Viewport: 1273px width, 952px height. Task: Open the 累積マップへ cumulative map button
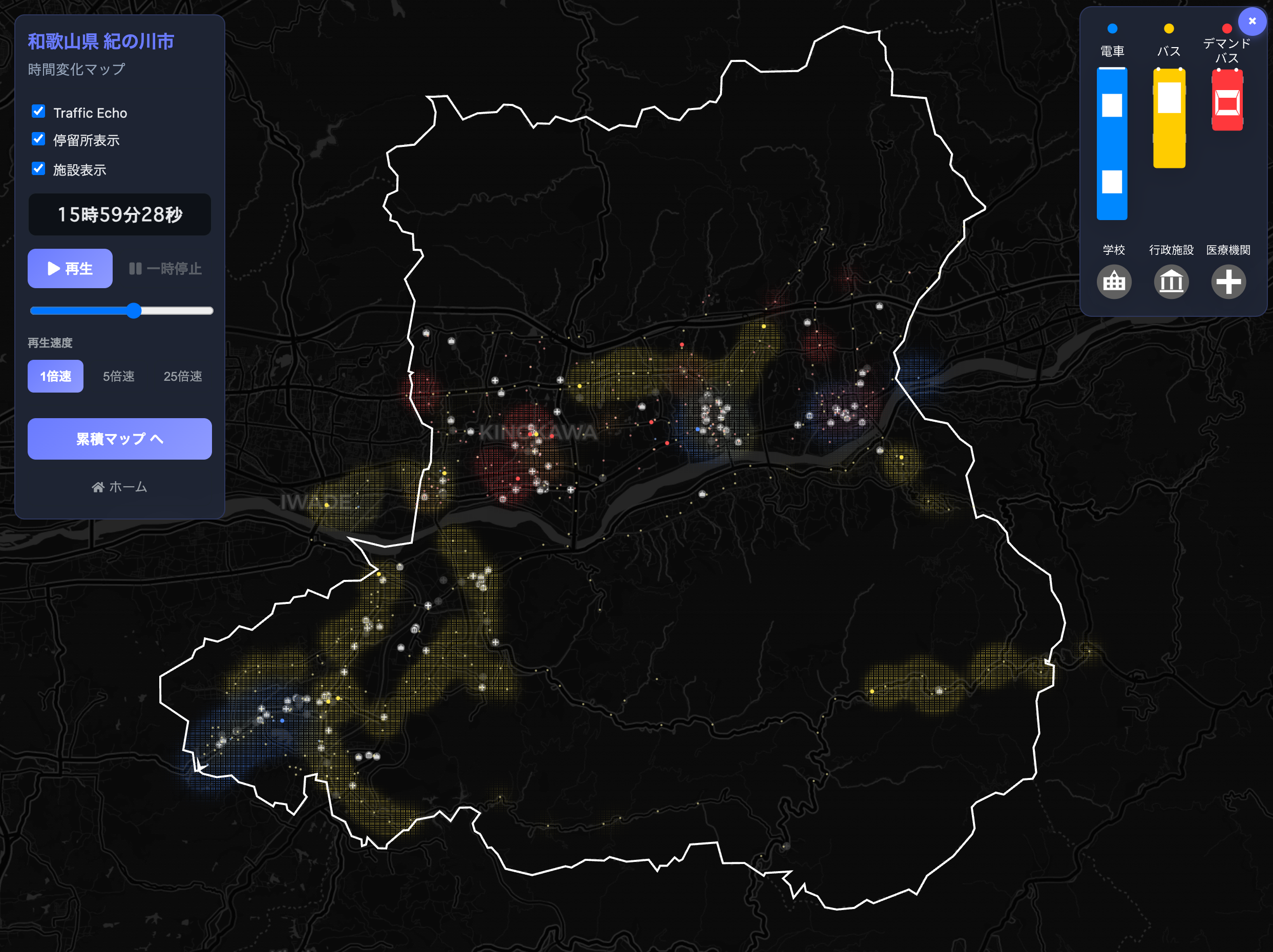[x=120, y=439]
